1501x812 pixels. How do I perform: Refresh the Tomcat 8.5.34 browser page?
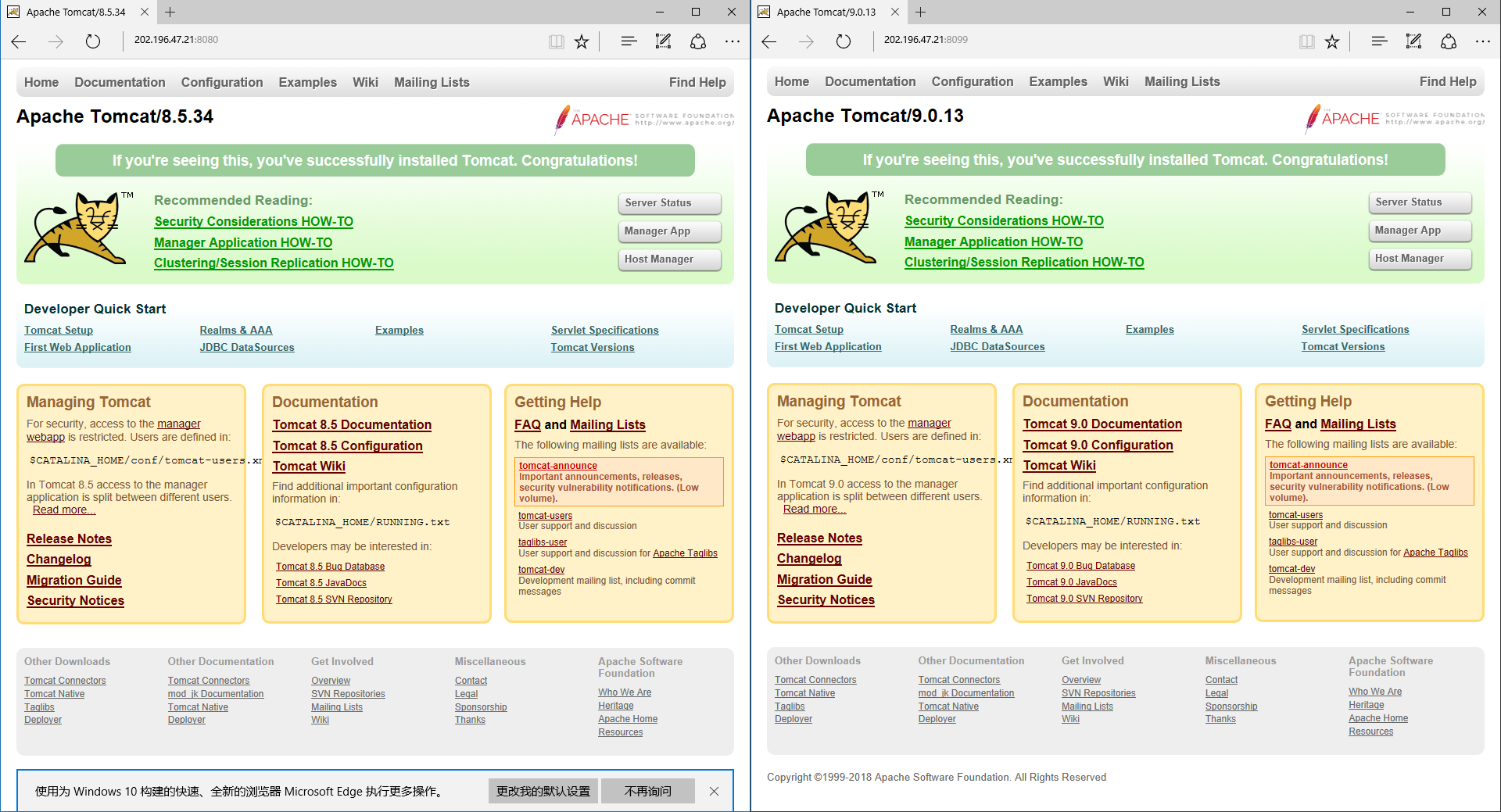coord(93,41)
